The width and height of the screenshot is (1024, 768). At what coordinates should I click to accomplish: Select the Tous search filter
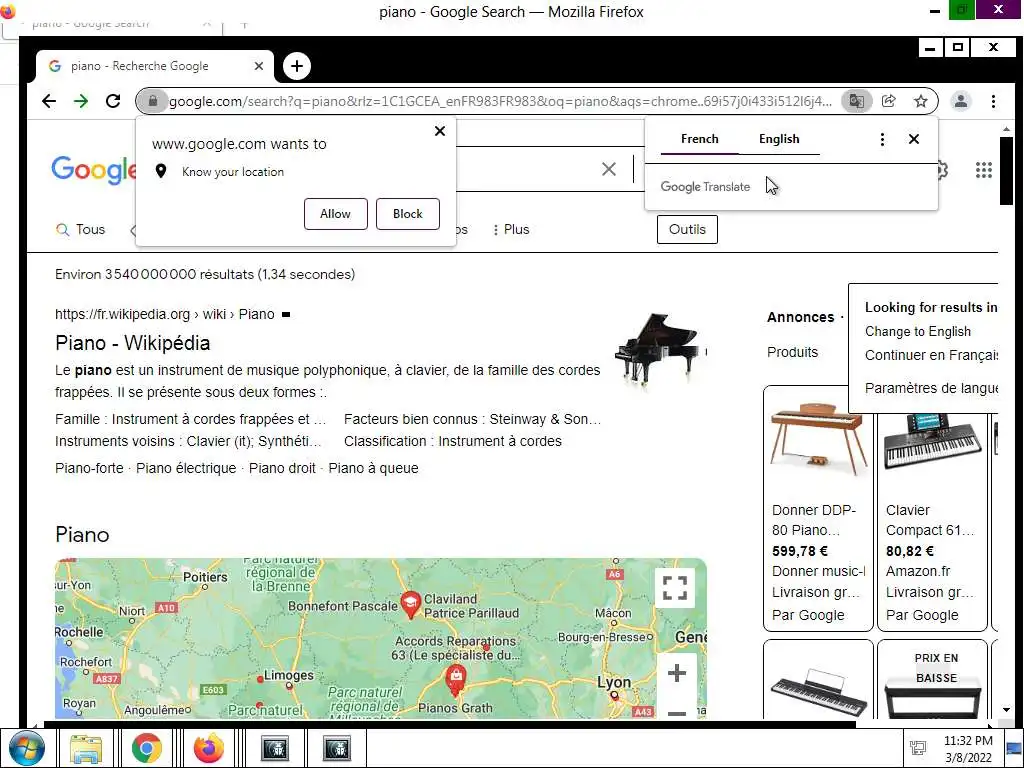(x=81, y=230)
